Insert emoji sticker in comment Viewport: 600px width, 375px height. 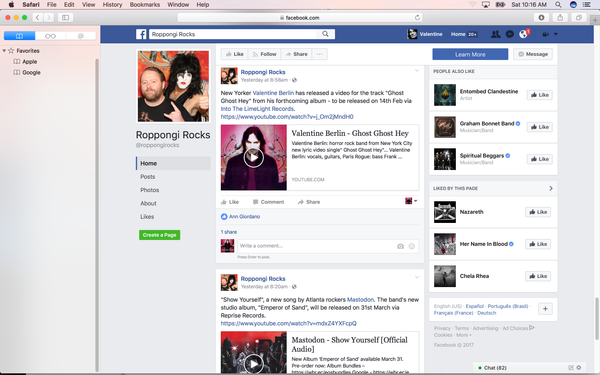click(412, 246)
